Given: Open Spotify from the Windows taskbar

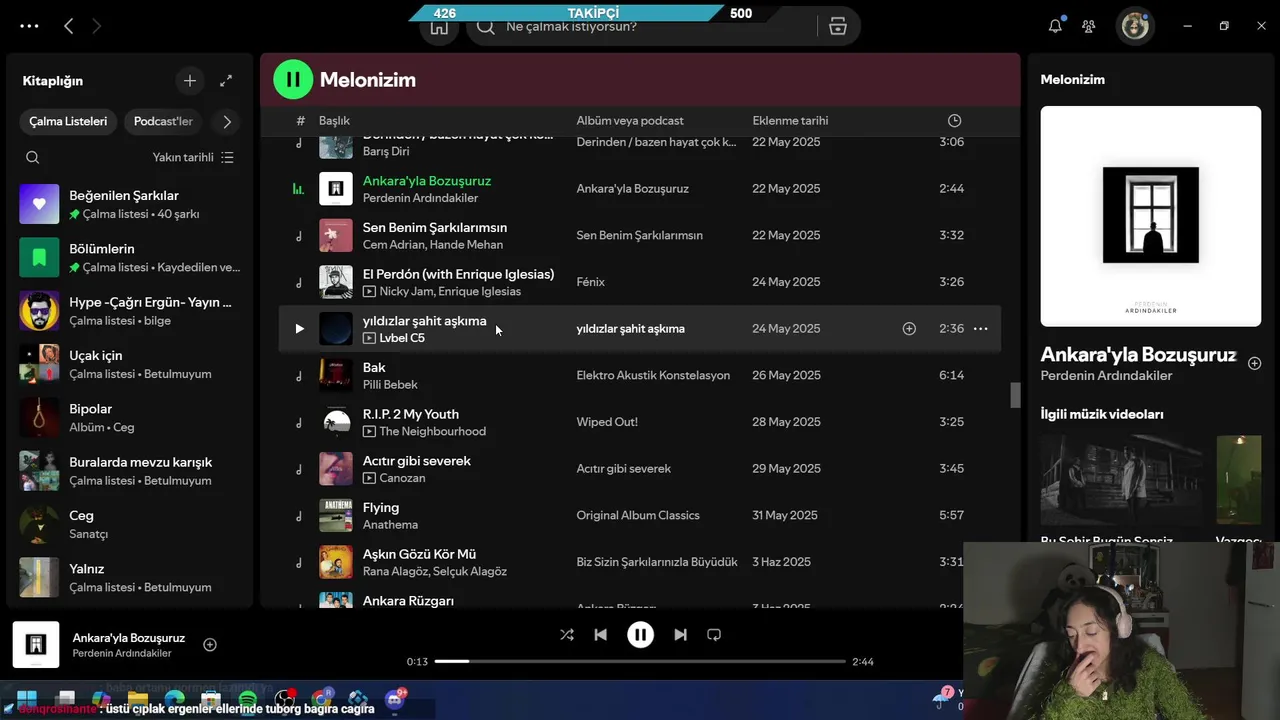Looking at the screenshot, I should click(248, 698).
